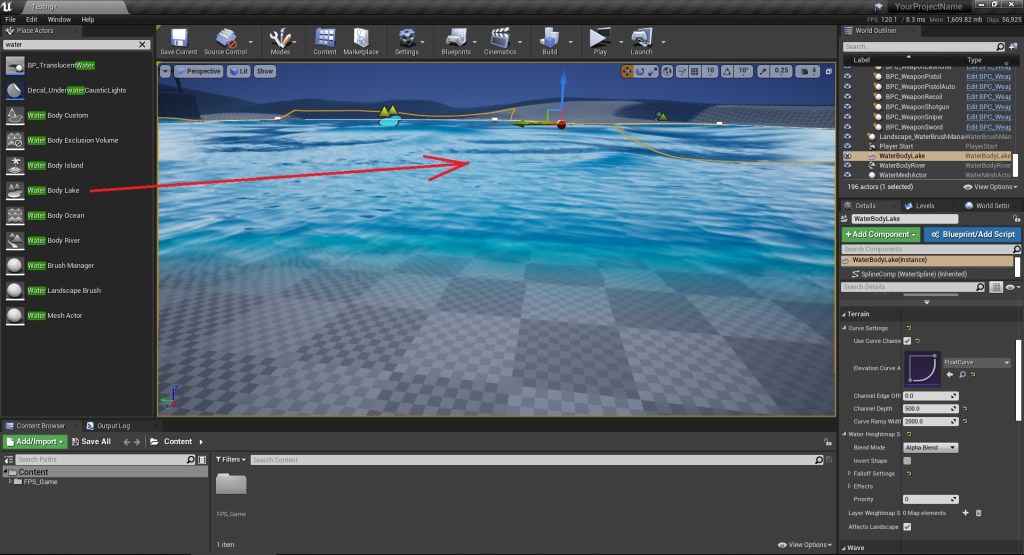The height and width of the screenshot is (555, 1024).
Task: Open the Cinematics toolbar icon
Action: click(x=500, y=41)
